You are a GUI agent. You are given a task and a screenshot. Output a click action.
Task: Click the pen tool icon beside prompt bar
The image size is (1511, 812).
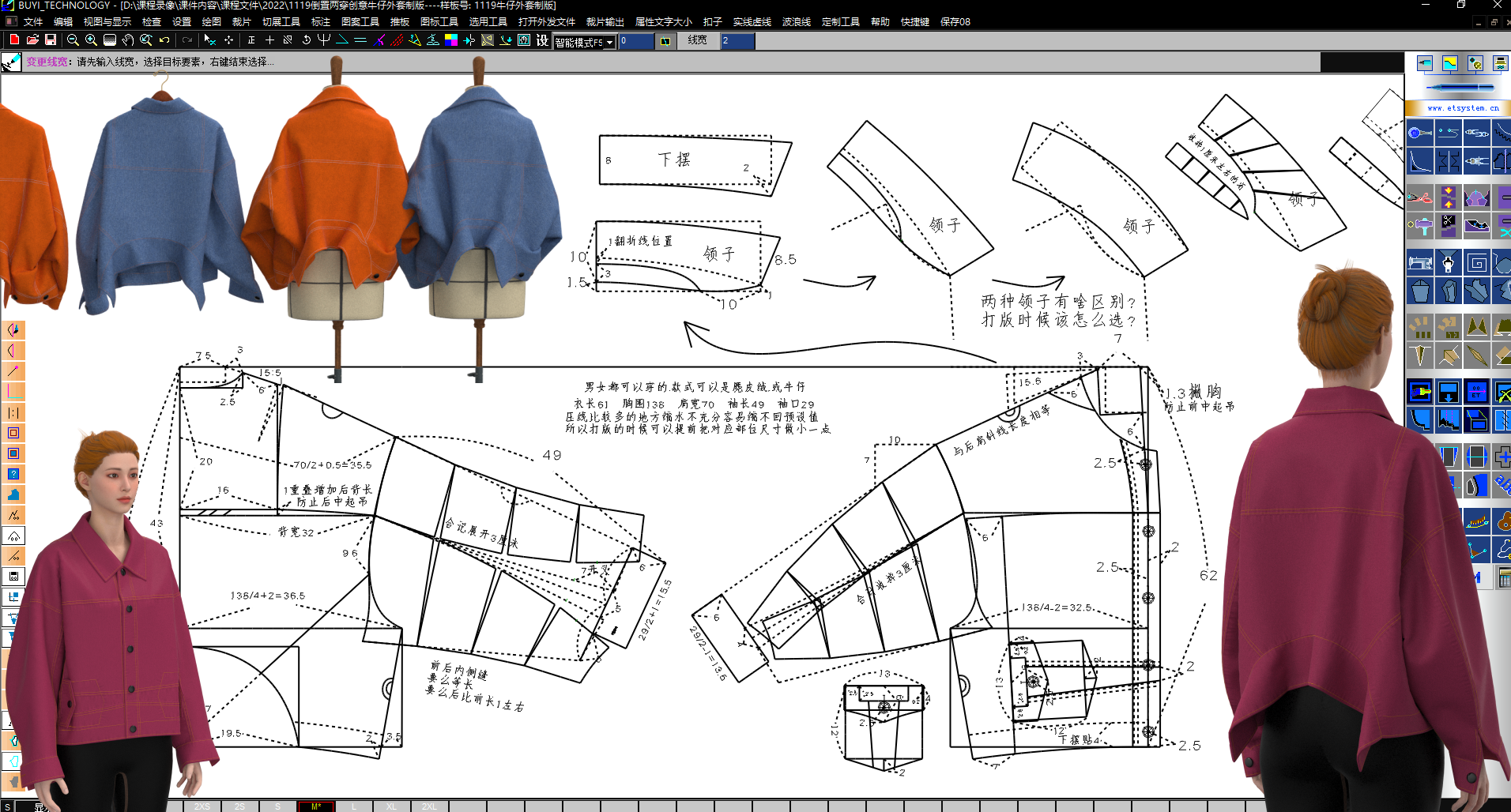coord(11,62)
